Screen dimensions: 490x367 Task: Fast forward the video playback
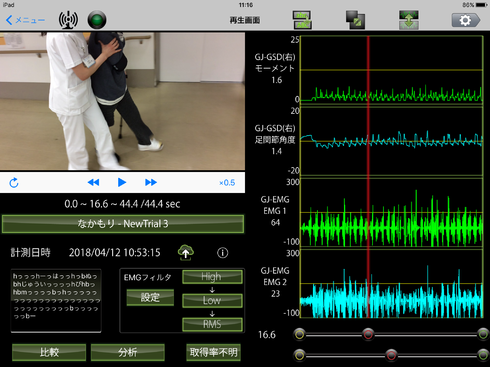coord(151,182)
